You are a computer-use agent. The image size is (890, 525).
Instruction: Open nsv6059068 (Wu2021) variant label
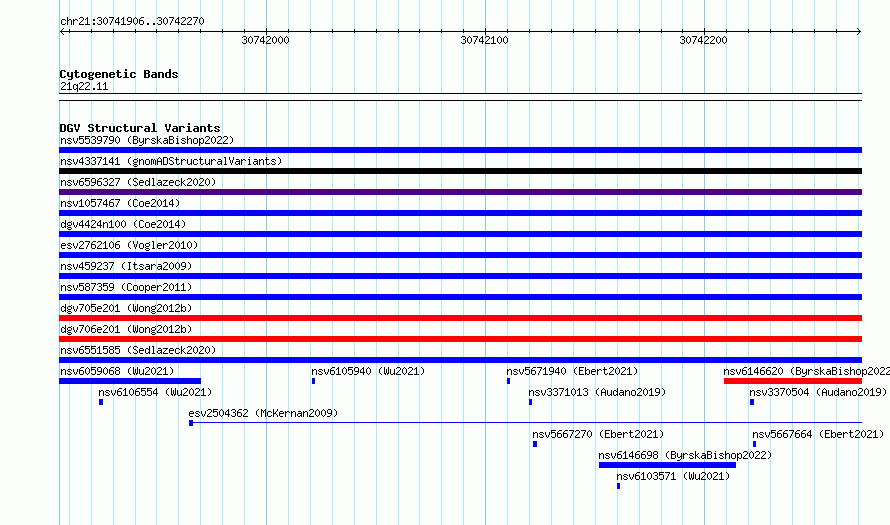[x=117, y=371]
